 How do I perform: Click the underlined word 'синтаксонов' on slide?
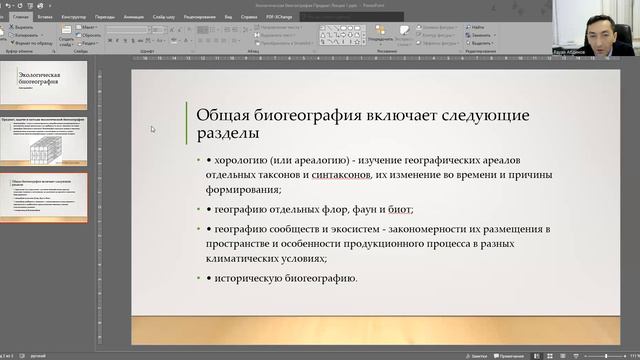[x=341, y=175]
